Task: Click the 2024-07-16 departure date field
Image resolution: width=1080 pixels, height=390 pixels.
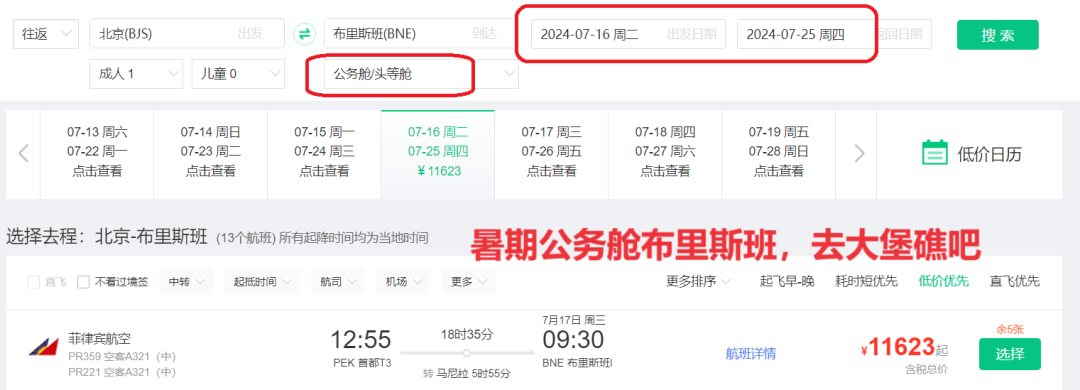Action: [628, 34]
